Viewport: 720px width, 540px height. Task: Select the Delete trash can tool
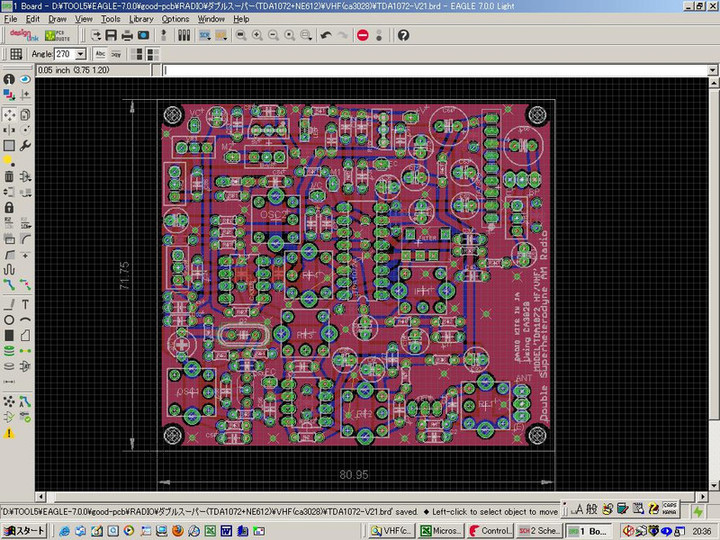(x=9, y=177)
